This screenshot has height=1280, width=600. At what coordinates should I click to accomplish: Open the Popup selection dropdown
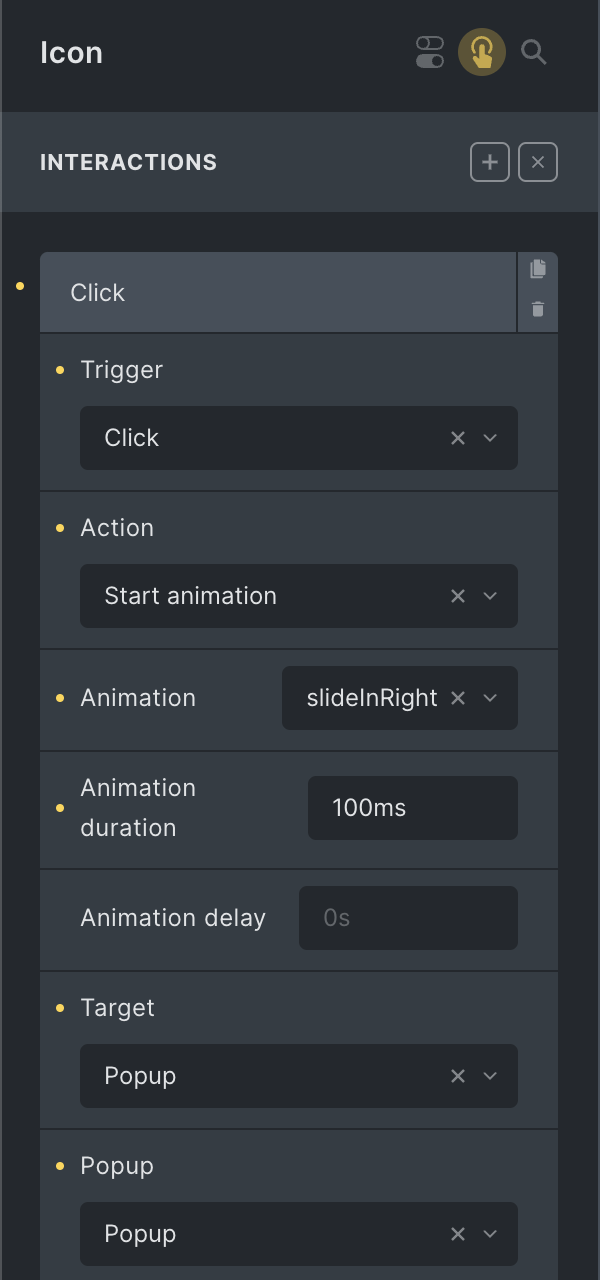(490, 1234)
